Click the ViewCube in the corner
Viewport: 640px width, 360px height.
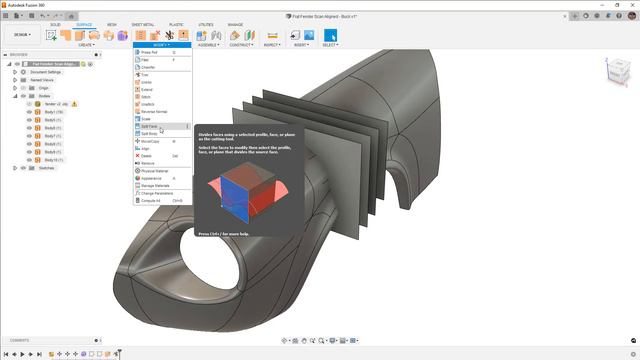[x=618, y=72]
